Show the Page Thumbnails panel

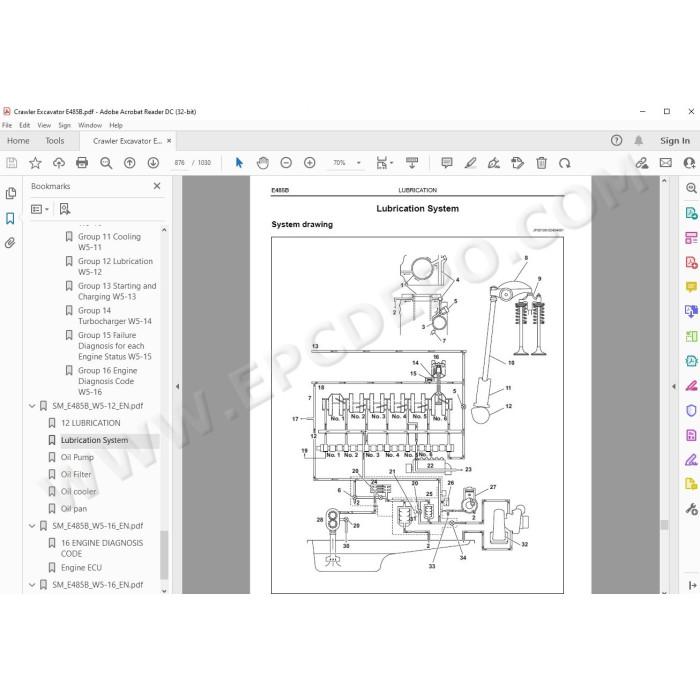coord(10,193)
